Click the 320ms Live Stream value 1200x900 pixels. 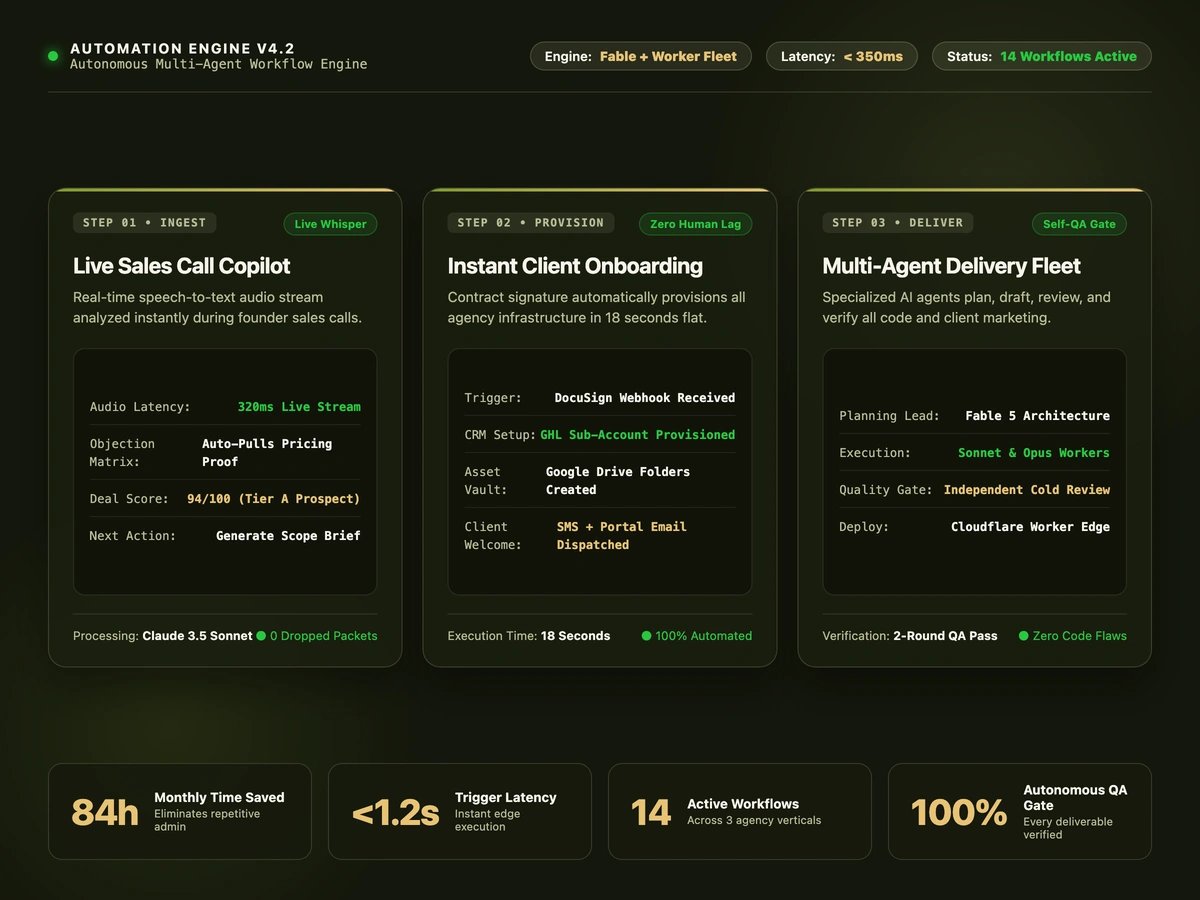[x=299, y=407]
